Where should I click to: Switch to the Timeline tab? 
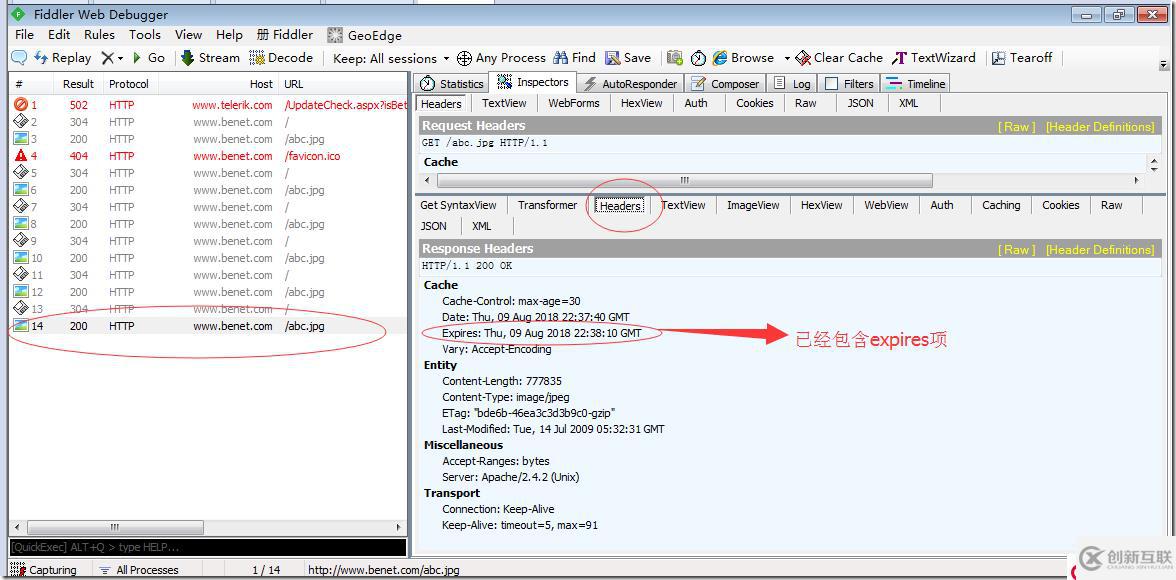pos(916,83)
